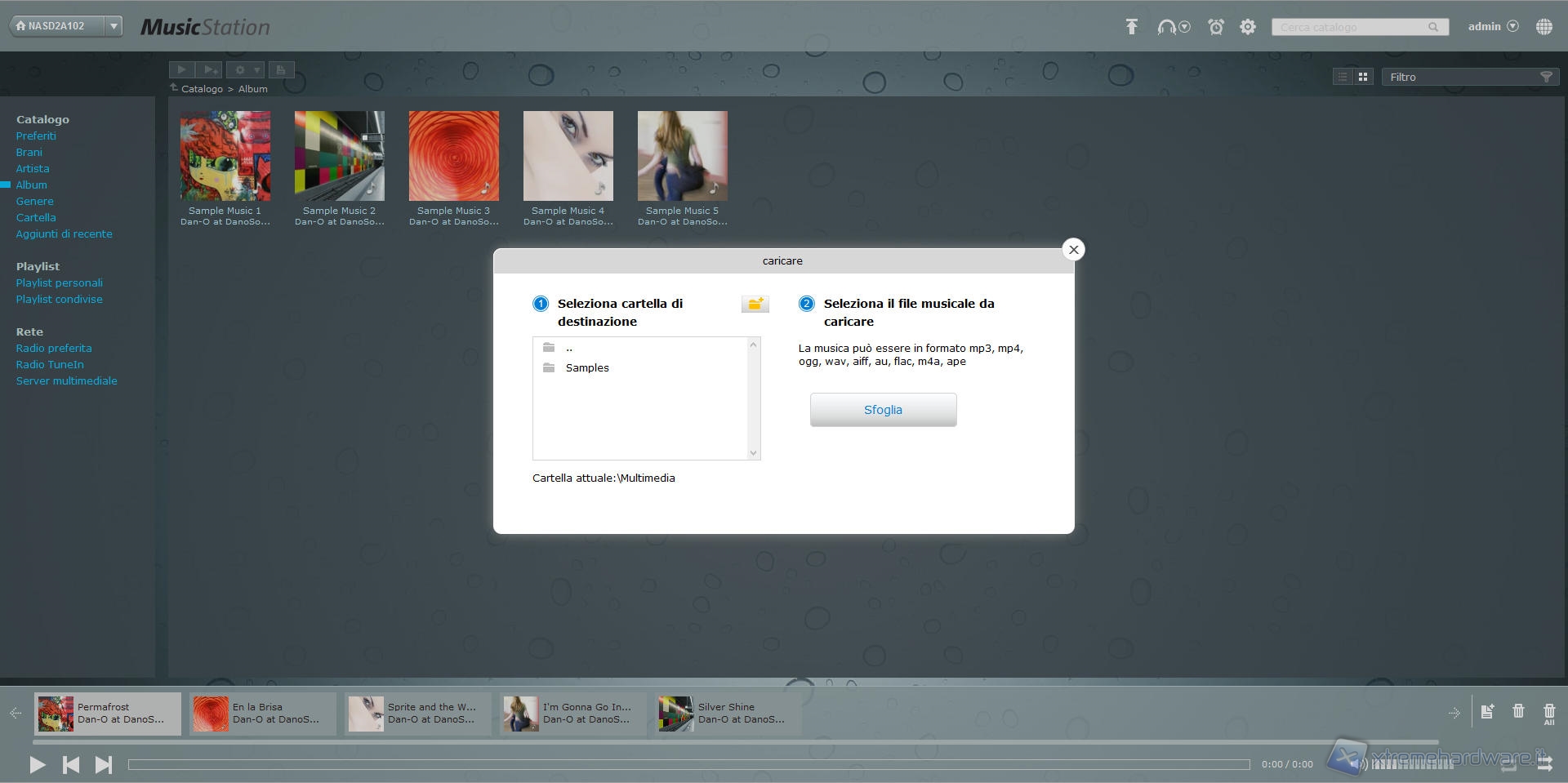Click the Sfoglia browse button
The image size is (1568, 783).
click(x=883, y=410)
